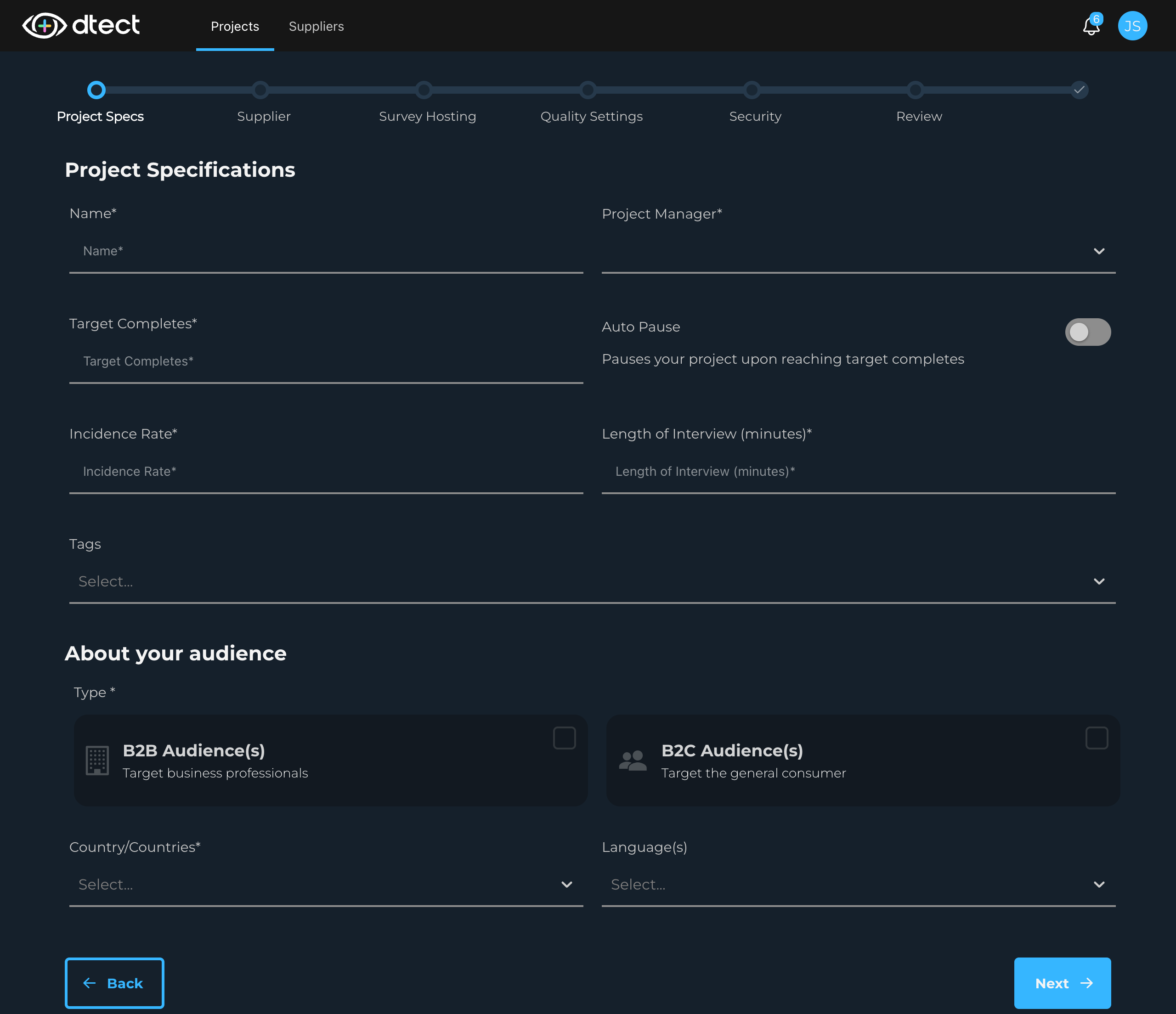The width and height of the screenshot is (1176, 1014).
Task: Jump to the Survey Hosting step
Action: (424, 90)
